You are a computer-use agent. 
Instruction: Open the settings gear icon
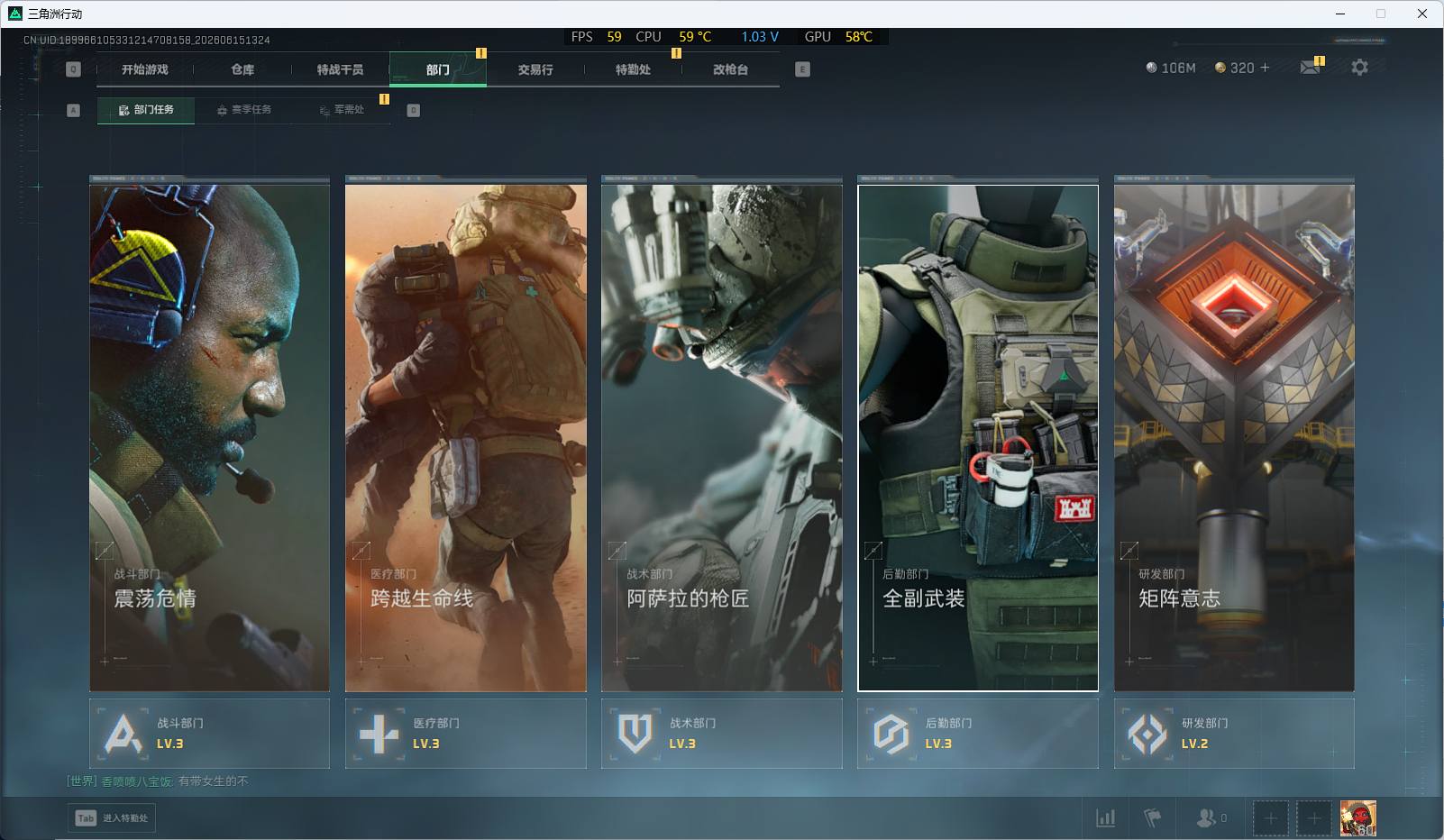coord(1359,68)
